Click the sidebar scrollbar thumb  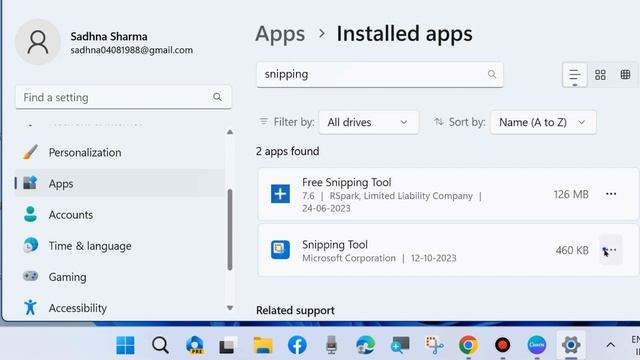click(230, 229)
